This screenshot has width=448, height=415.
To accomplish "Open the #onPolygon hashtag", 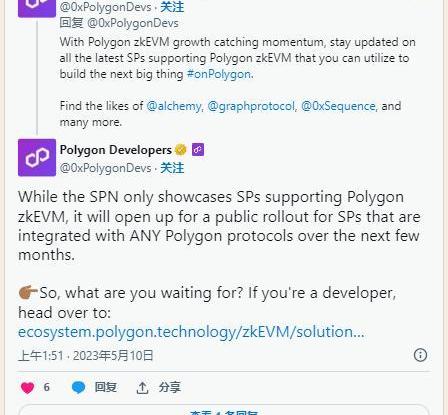I will 220,74.
